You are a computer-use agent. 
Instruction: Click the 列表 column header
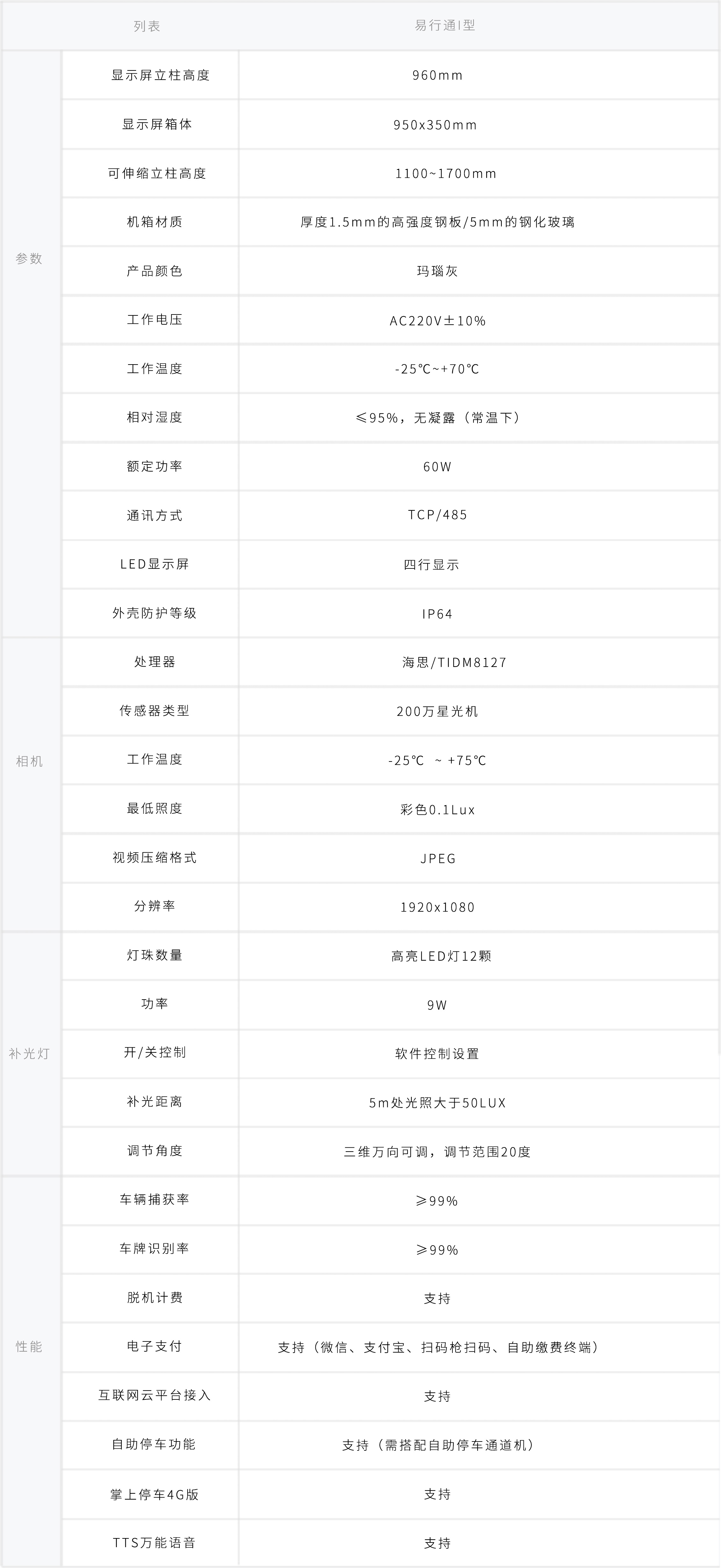coord(147,26)
